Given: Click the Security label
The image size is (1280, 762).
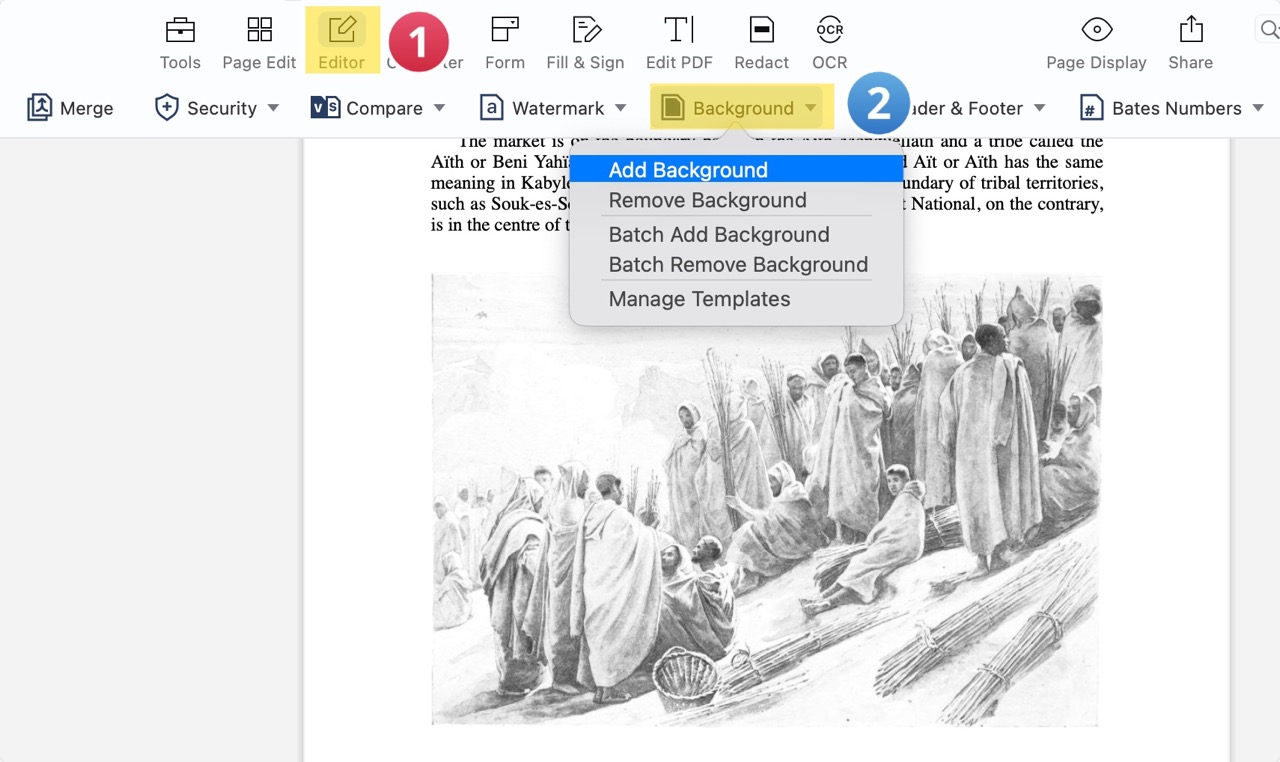Looking at the screenshot, I should tap(222, 108).
